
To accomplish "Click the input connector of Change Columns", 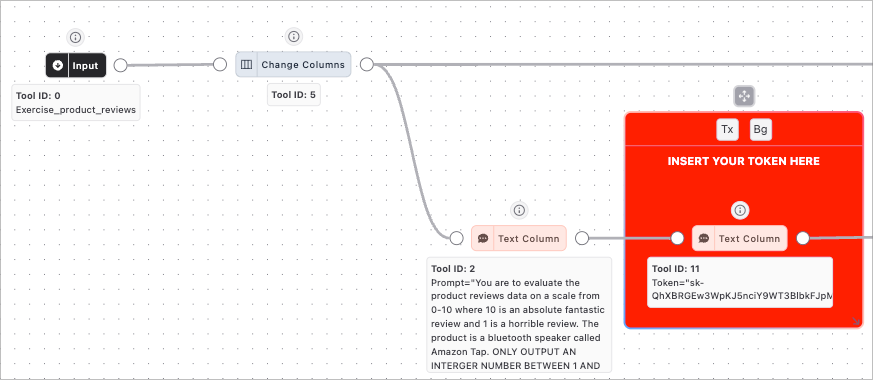I will pyautogui.click(x=220, y=65).
